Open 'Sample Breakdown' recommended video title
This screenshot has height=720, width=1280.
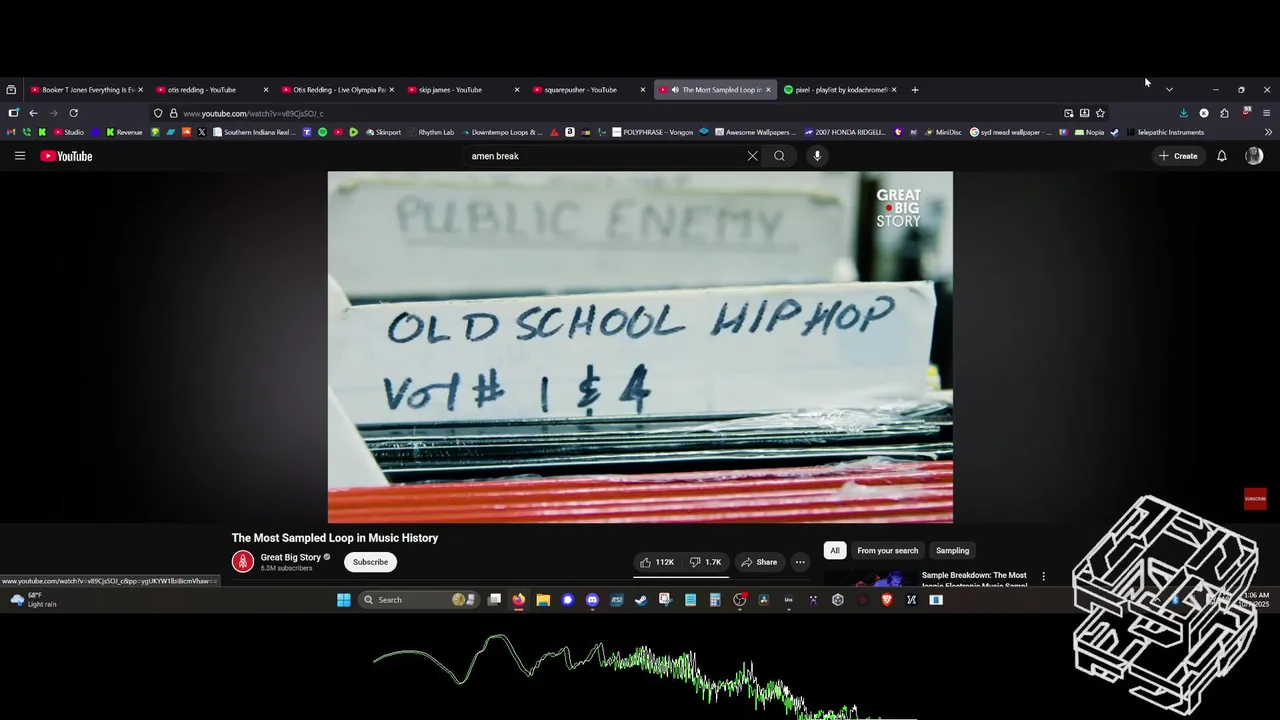click(x=974, y=580)
